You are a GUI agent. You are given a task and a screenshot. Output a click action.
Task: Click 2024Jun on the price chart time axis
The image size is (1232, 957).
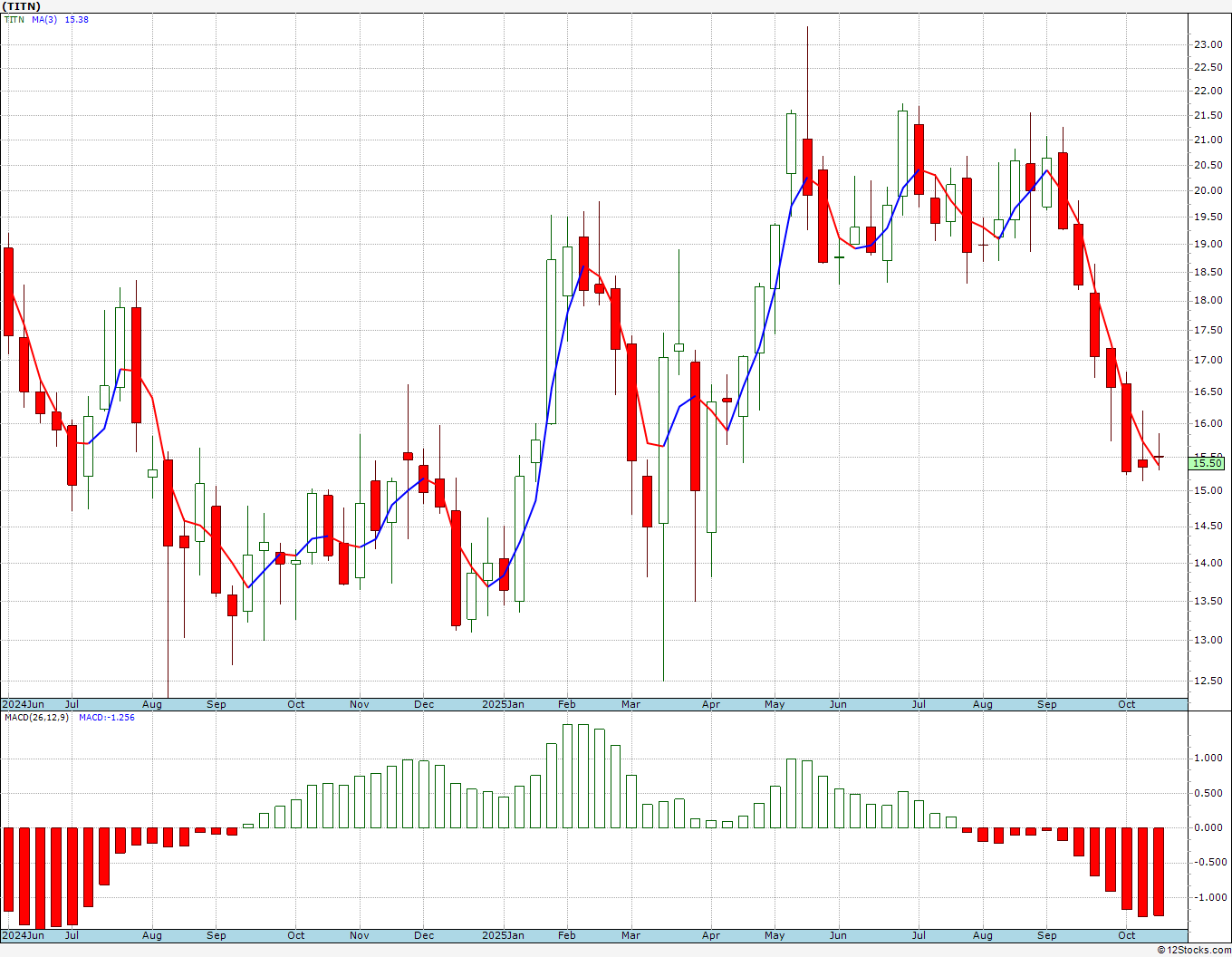click(x=23, y=704)
